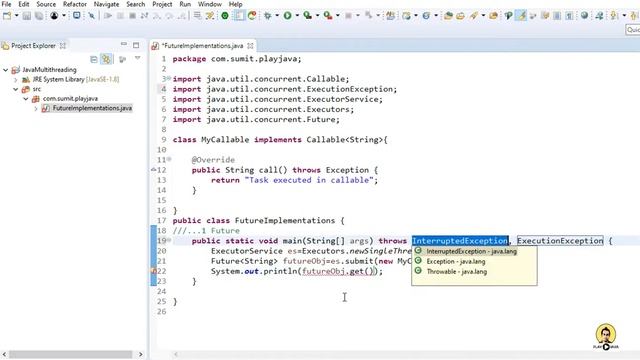Click the Suspend debug toolbar icon

[120, 16]
